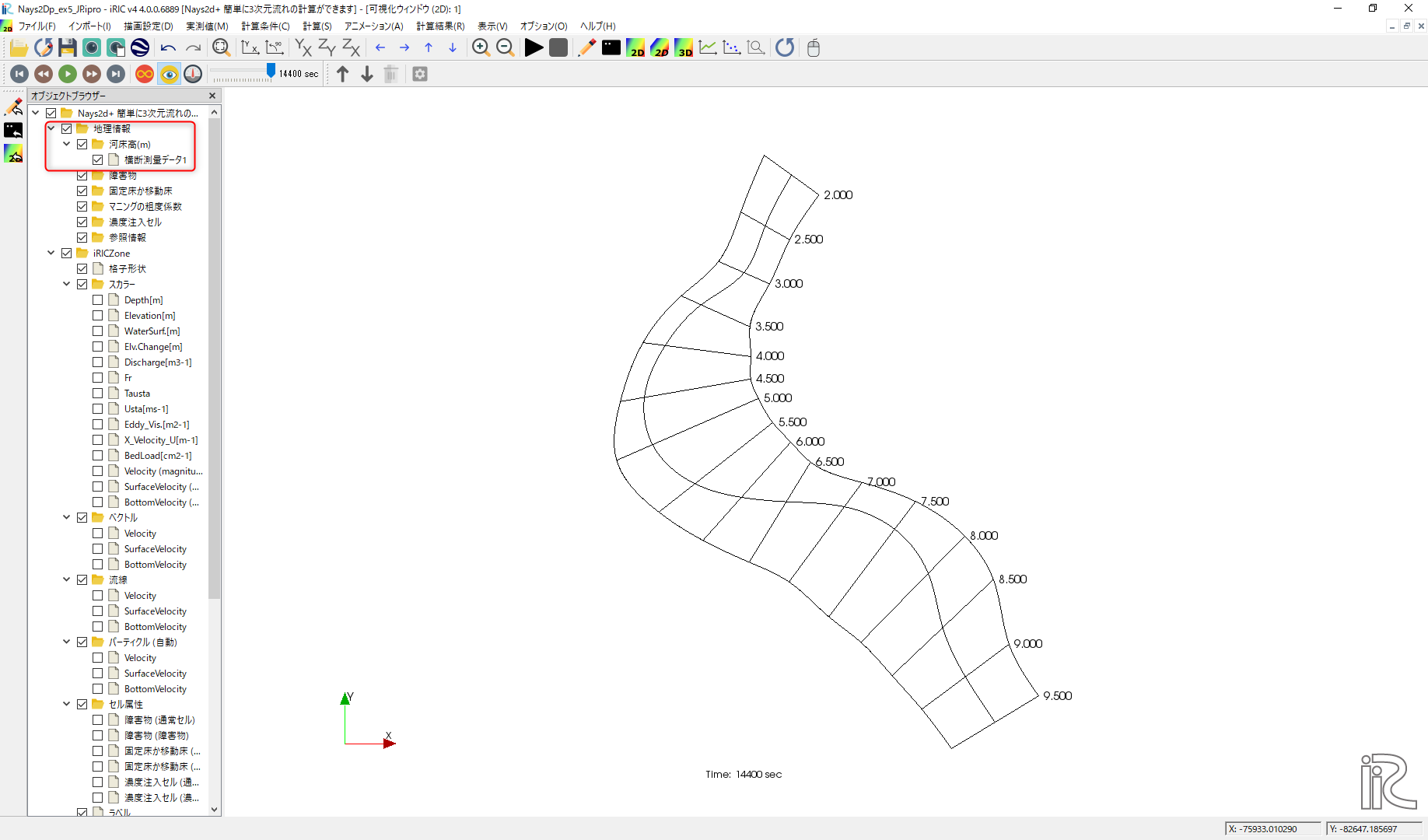Viewport: 1428px width, 840px height.
Task: Toggle follow last step eye button
Action: click(x=169, y=74)
